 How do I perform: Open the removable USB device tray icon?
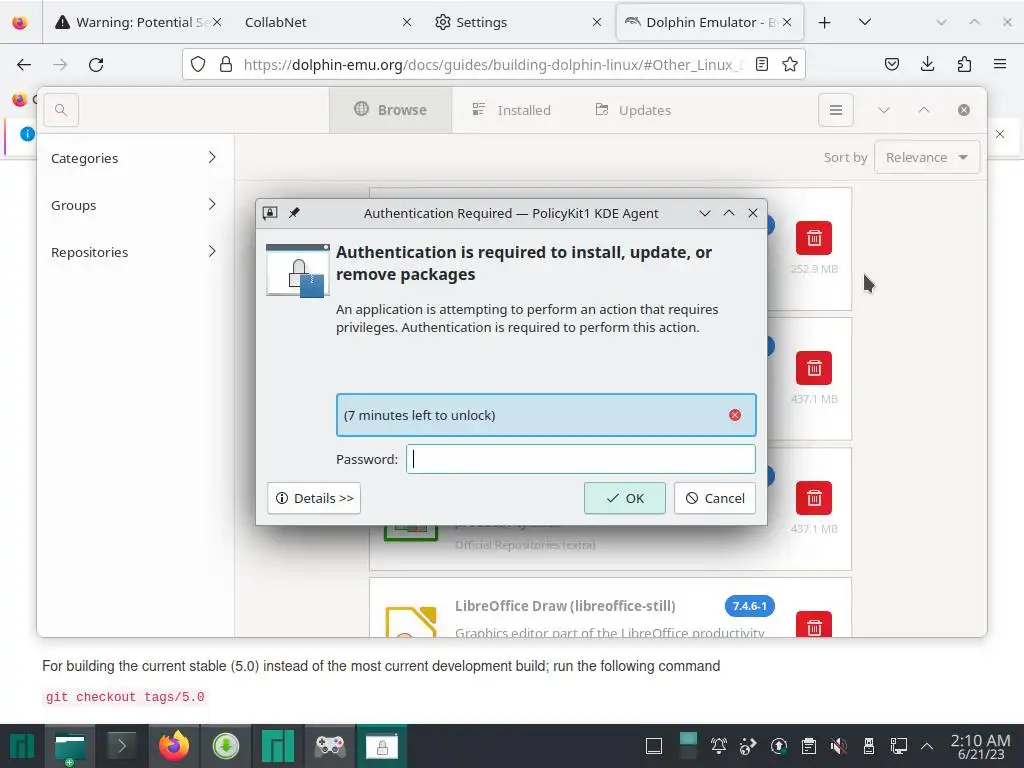coord(869,746)
